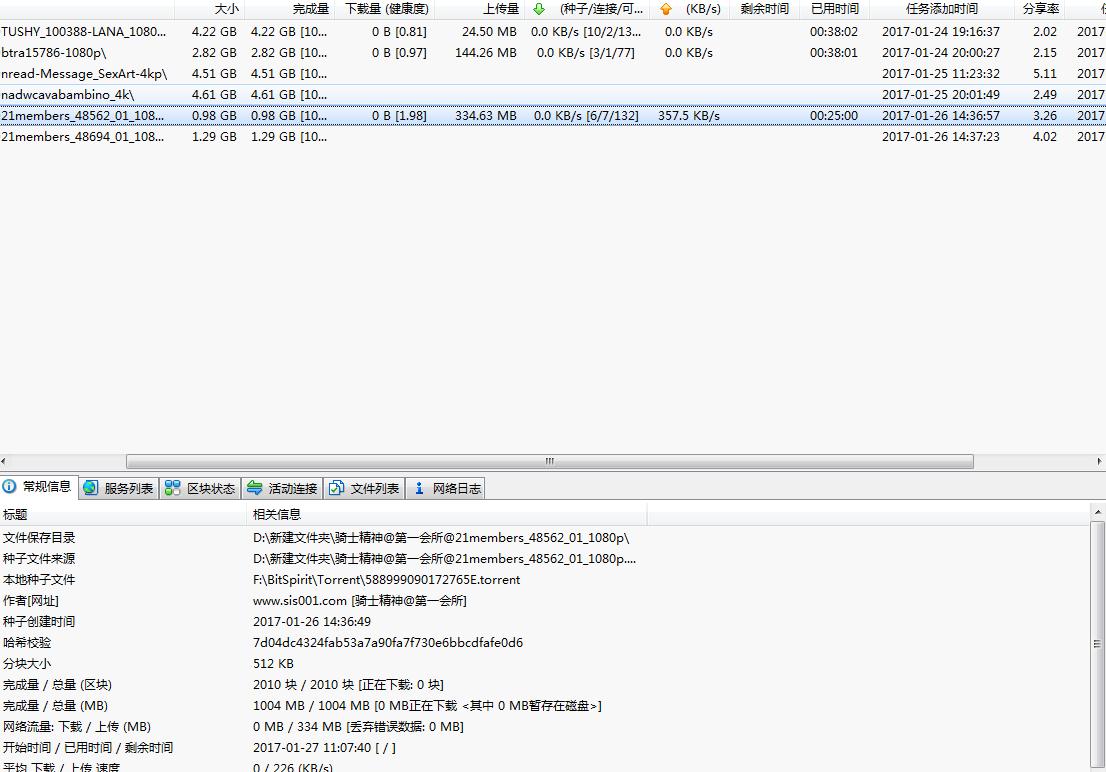
Task: Click the 标题 column header in details
Action: [15, 514]
